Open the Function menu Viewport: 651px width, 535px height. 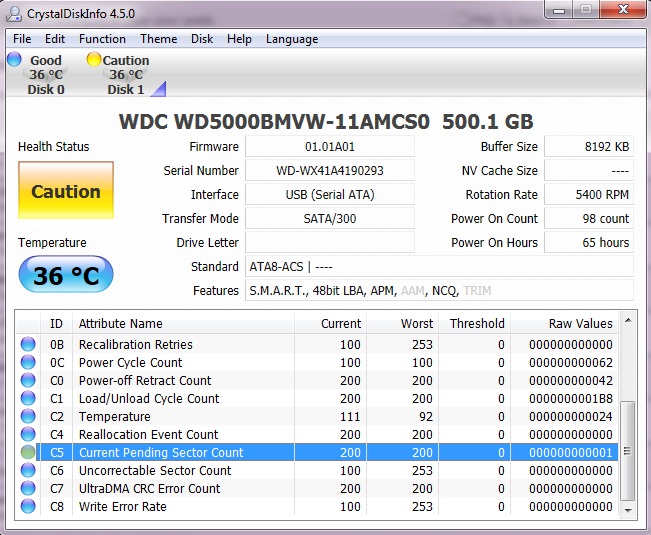point(102,39)
